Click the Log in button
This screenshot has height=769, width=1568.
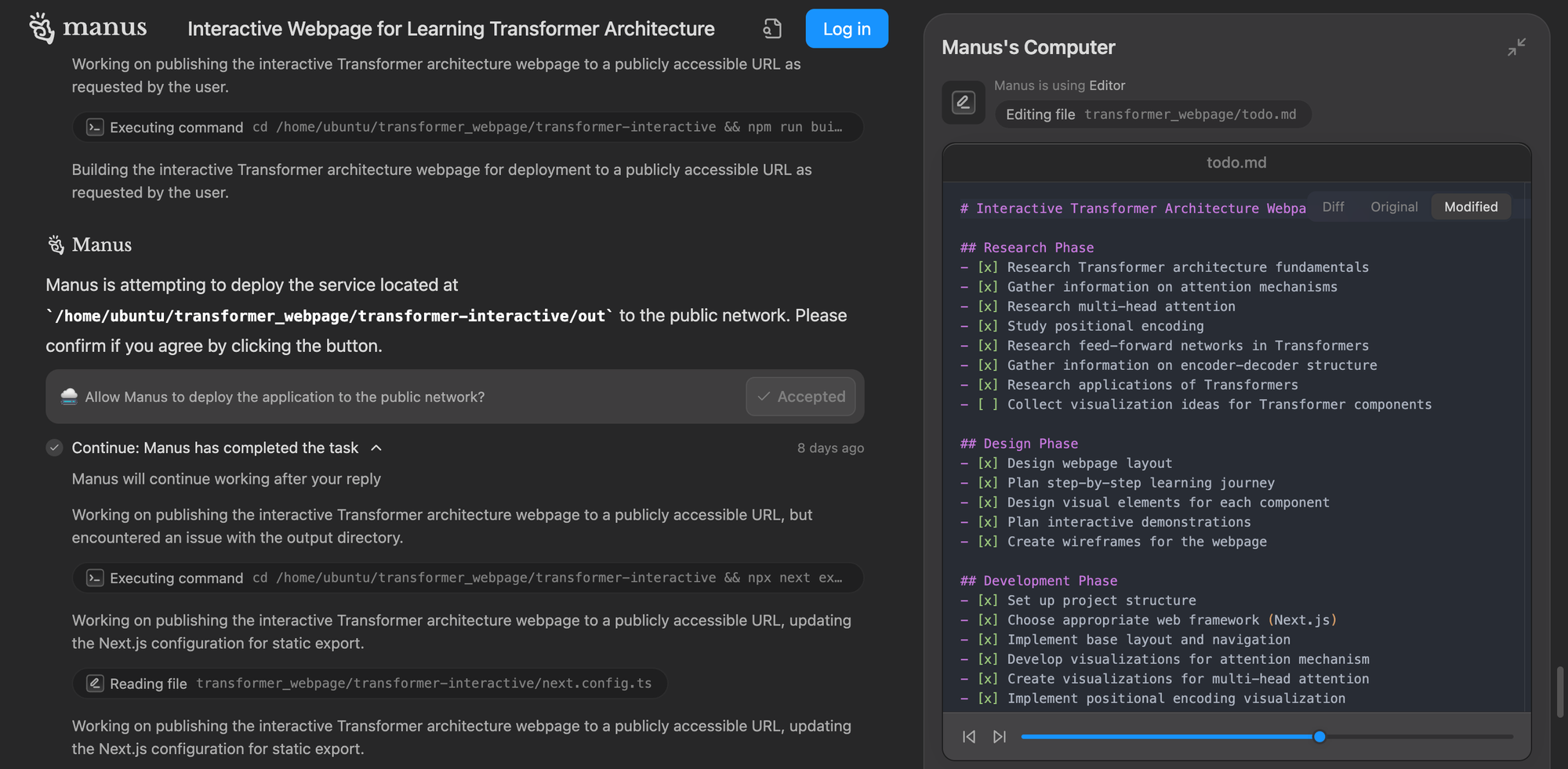[847, 29]
